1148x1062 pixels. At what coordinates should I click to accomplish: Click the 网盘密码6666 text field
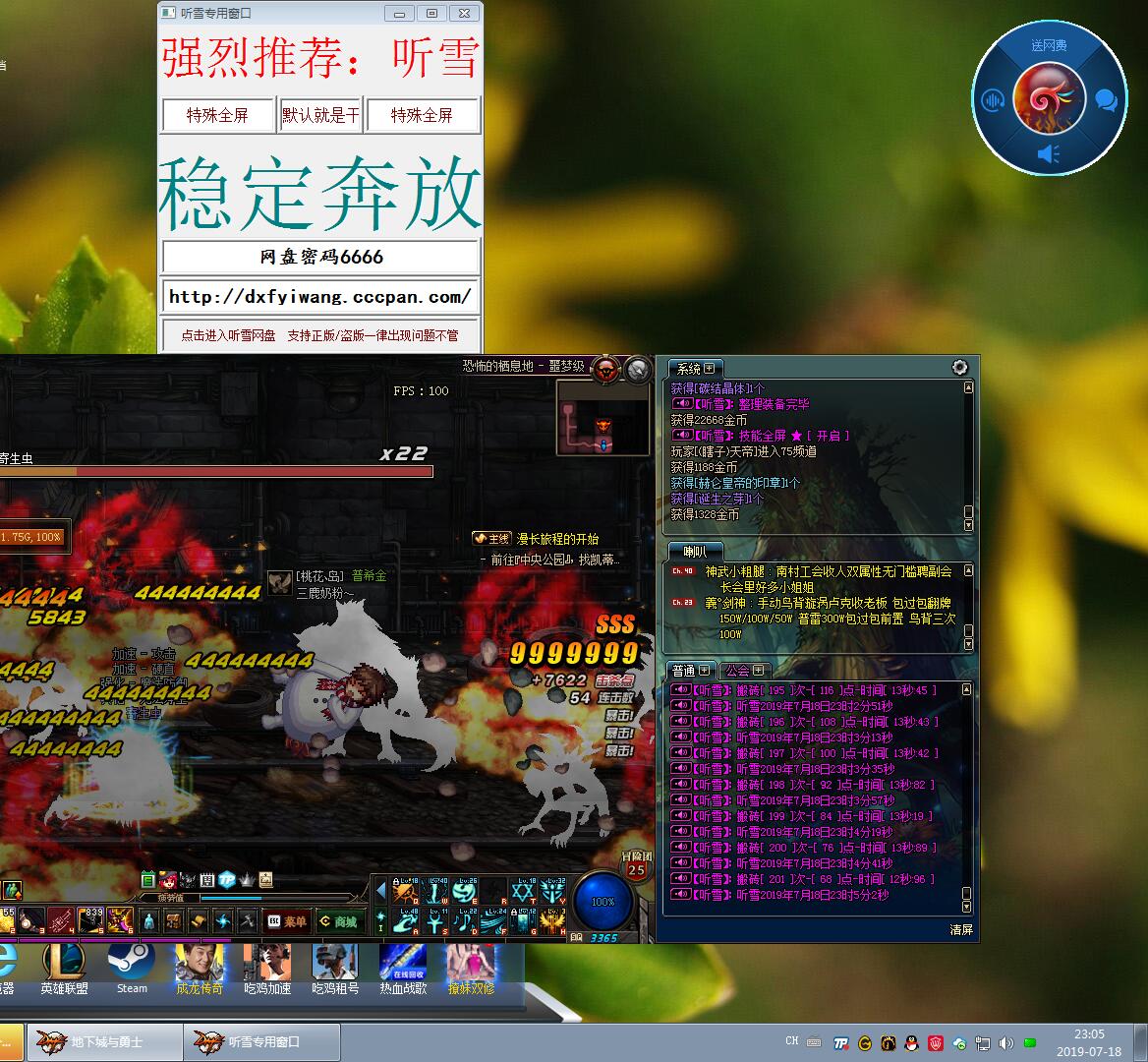click(320, 257)
